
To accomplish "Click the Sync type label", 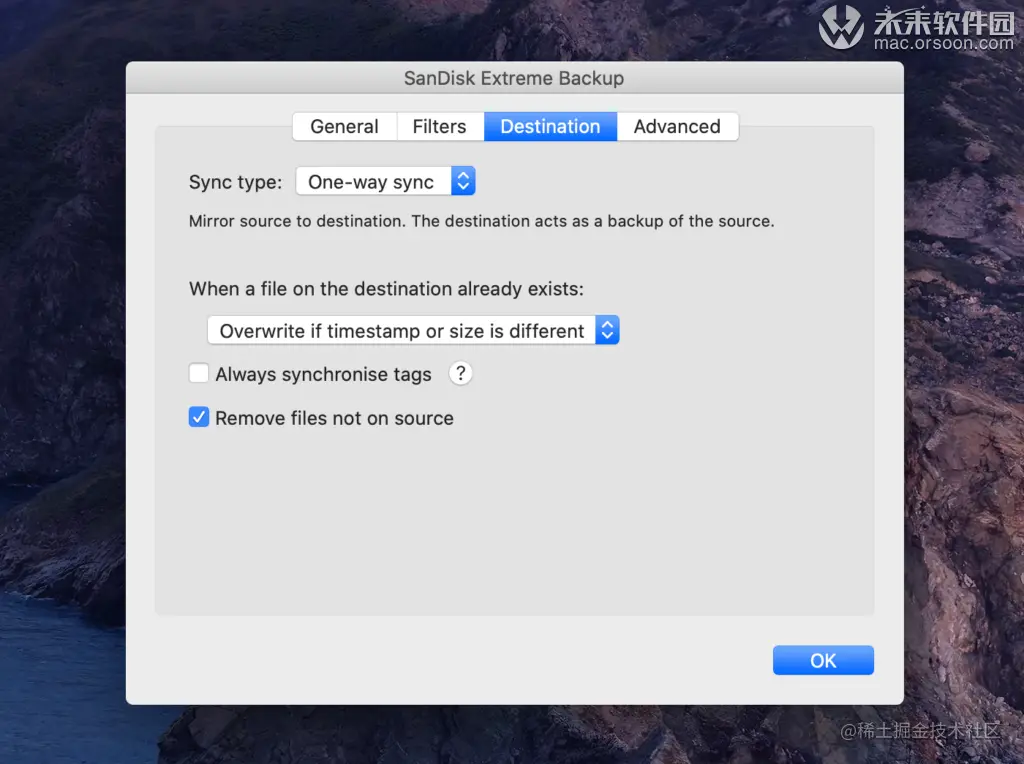I will (x=235, y=182).
